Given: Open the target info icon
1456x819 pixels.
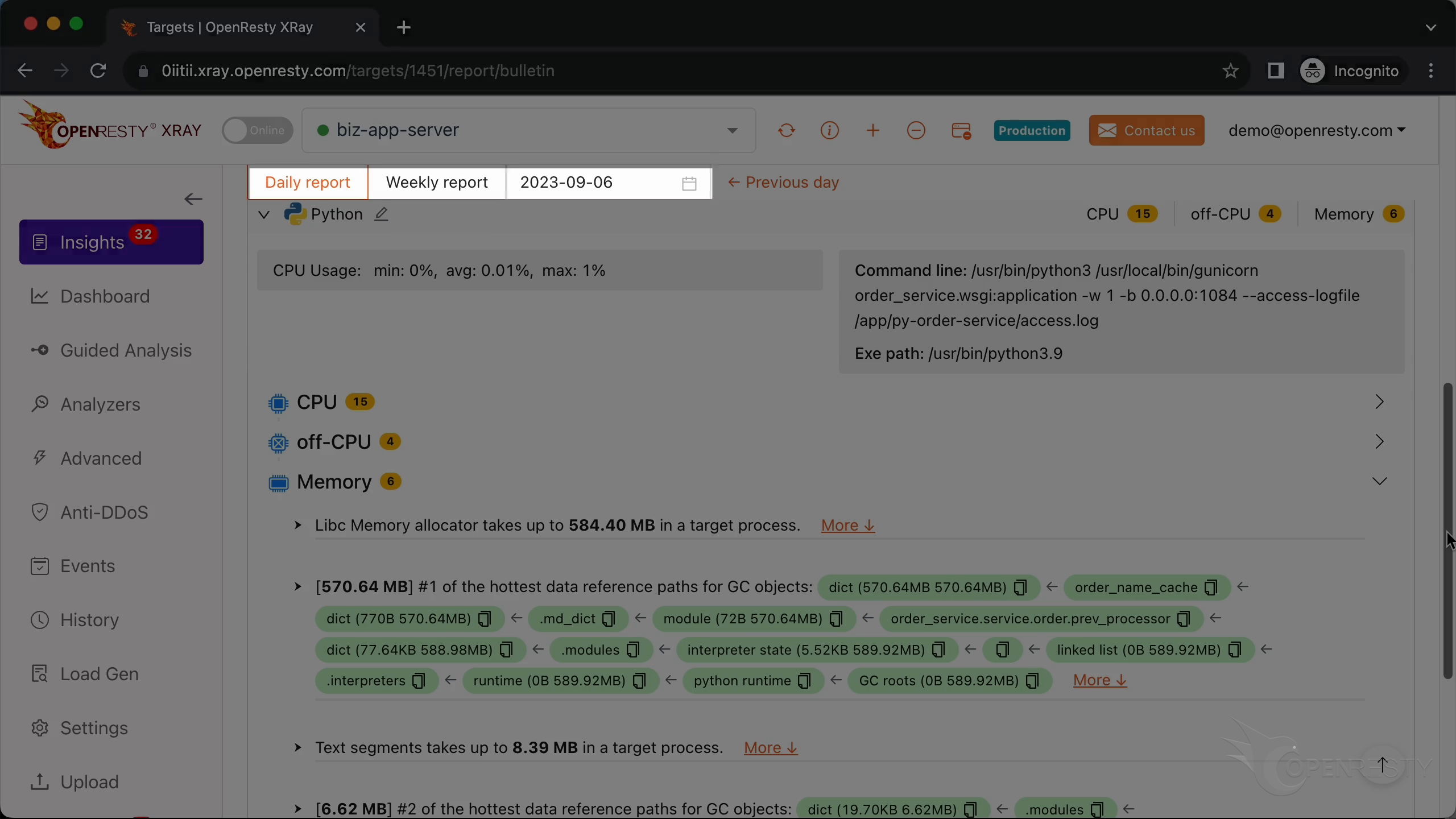Looking at the screenshot, I should pyautogui.click(x=829, y=131).
